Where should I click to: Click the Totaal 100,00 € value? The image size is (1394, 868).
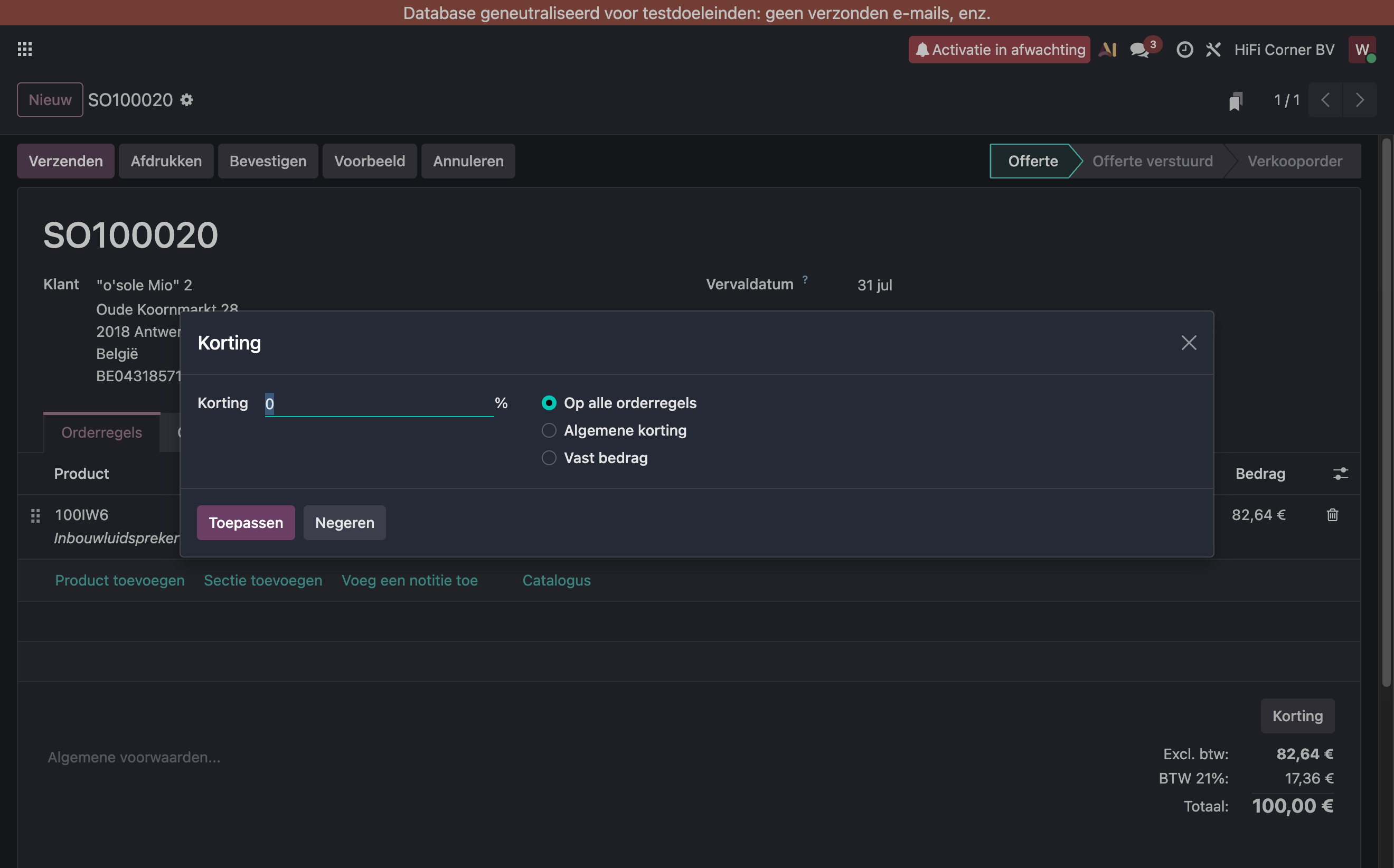pyautogui.click(x=1293, y=806)
